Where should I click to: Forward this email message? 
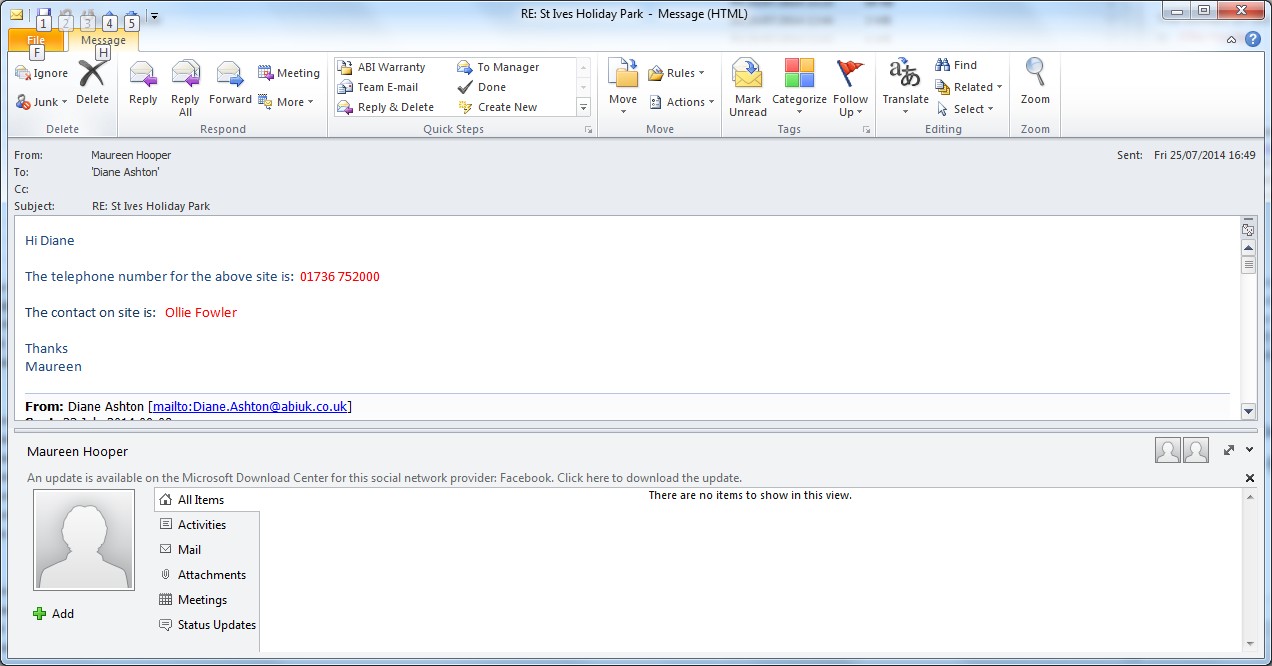230,83
